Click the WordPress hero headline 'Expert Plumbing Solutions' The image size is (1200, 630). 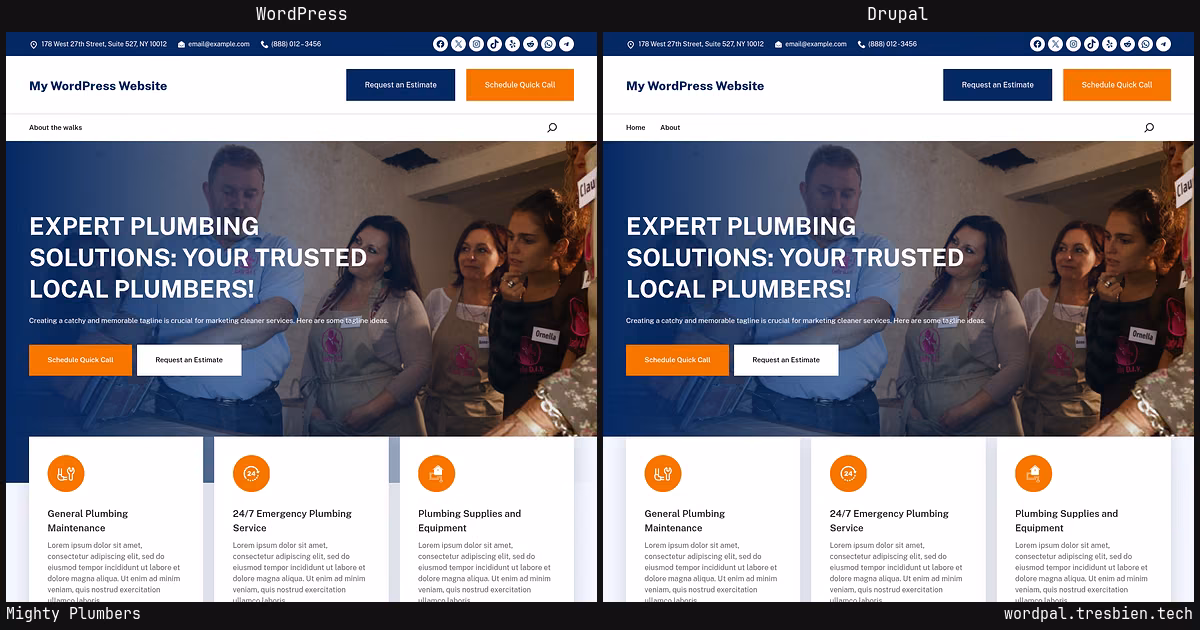coord(198,257)
